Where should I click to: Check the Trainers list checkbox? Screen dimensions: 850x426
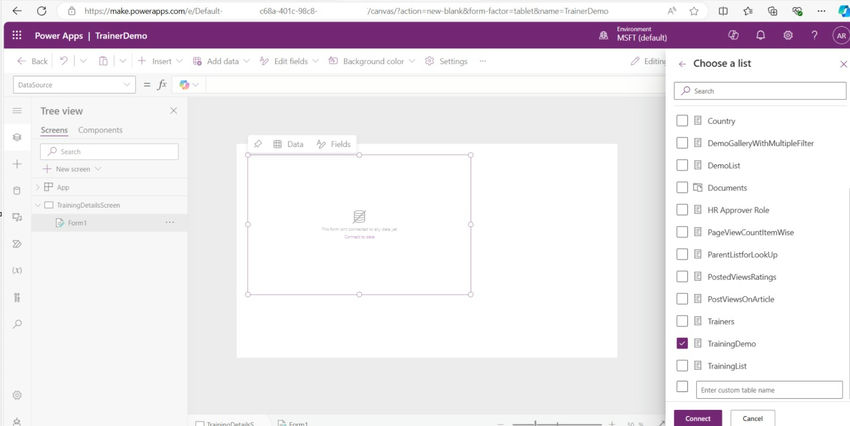(x=682, y=321)
